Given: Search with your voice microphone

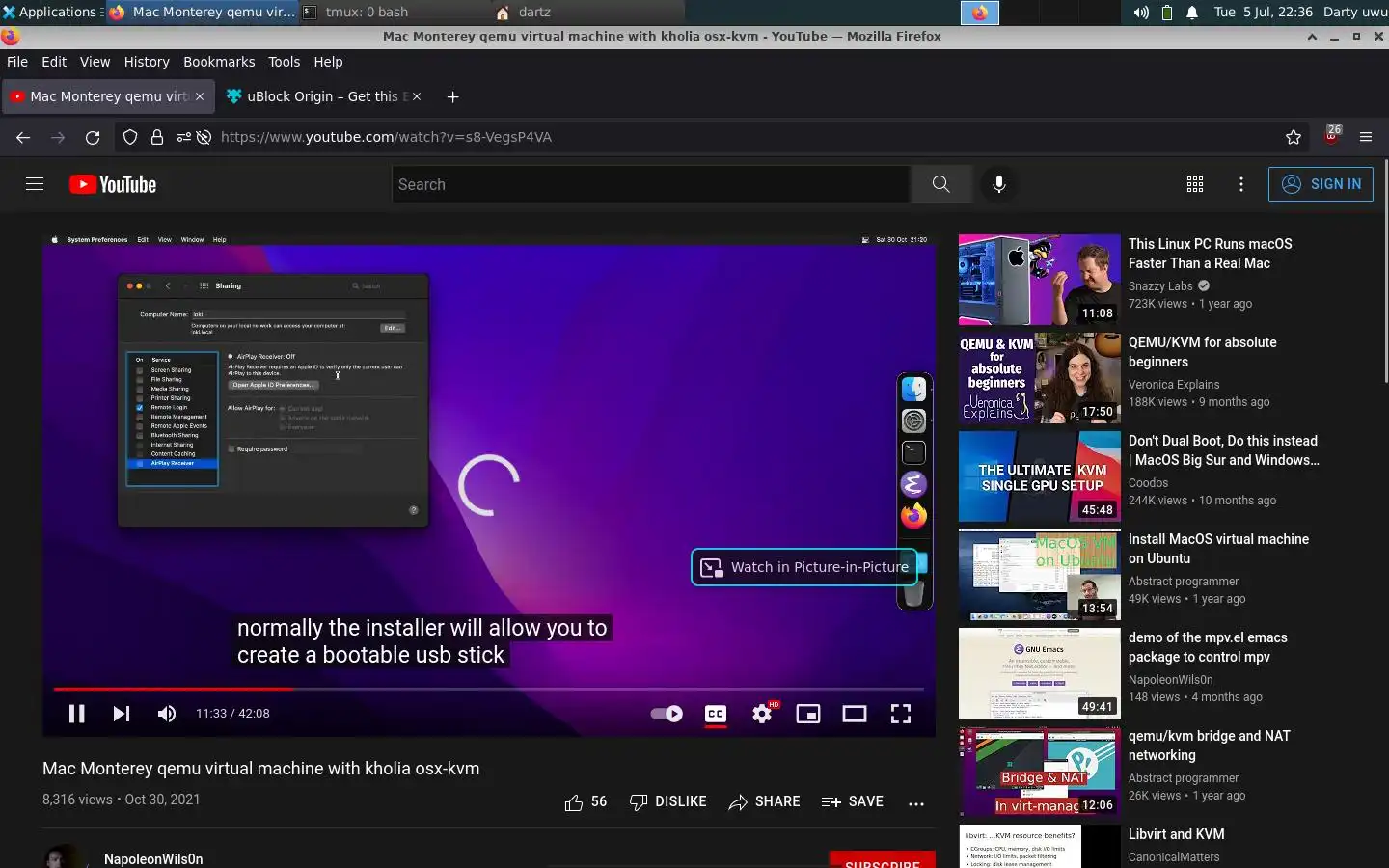Looking at the screenshot, I should tap(999, 184).
